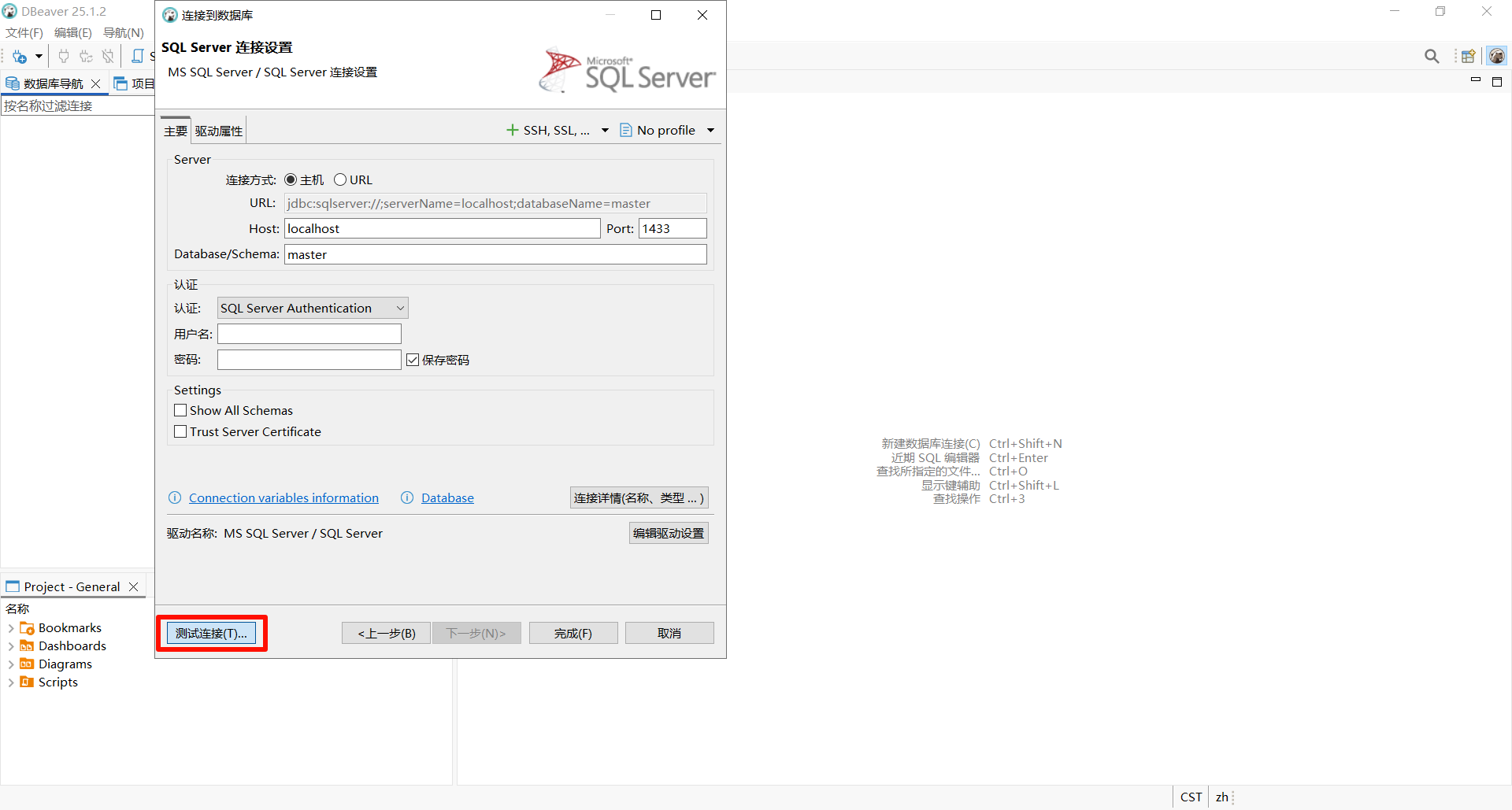The height and width of the screenshot is (810, 1512).
Task: Select the 主机 connection radio button
Action: (x=291, y=179)
